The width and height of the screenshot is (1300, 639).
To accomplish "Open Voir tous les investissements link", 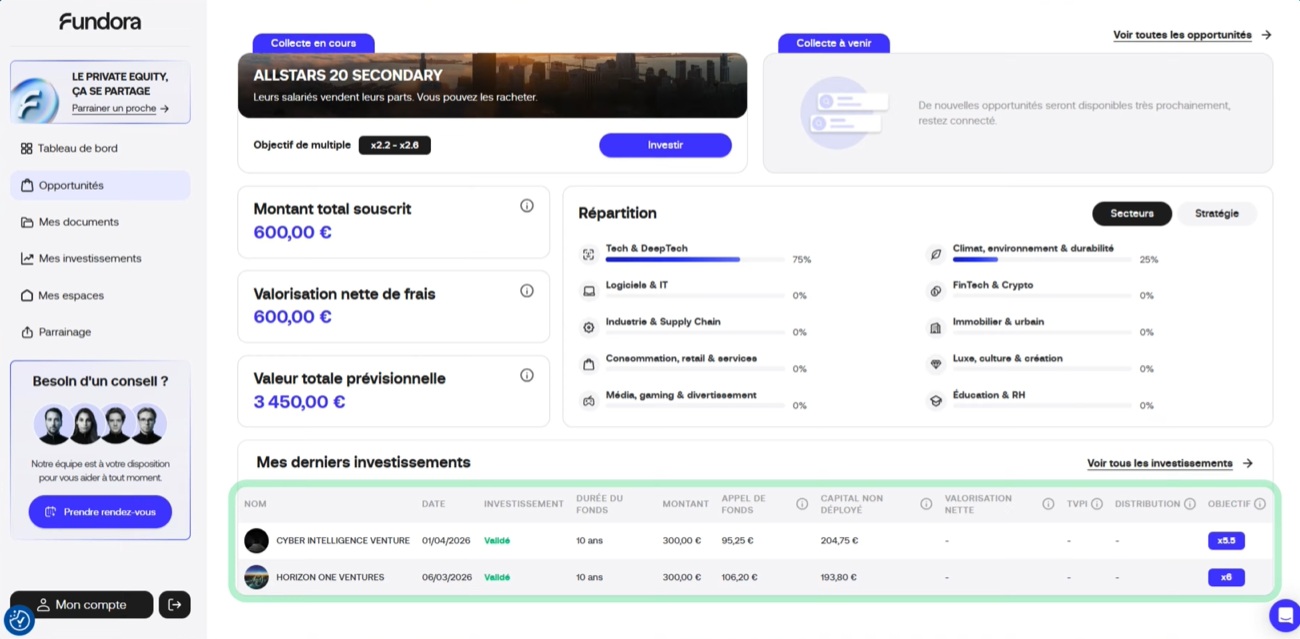I will (x=1170, y=463).
